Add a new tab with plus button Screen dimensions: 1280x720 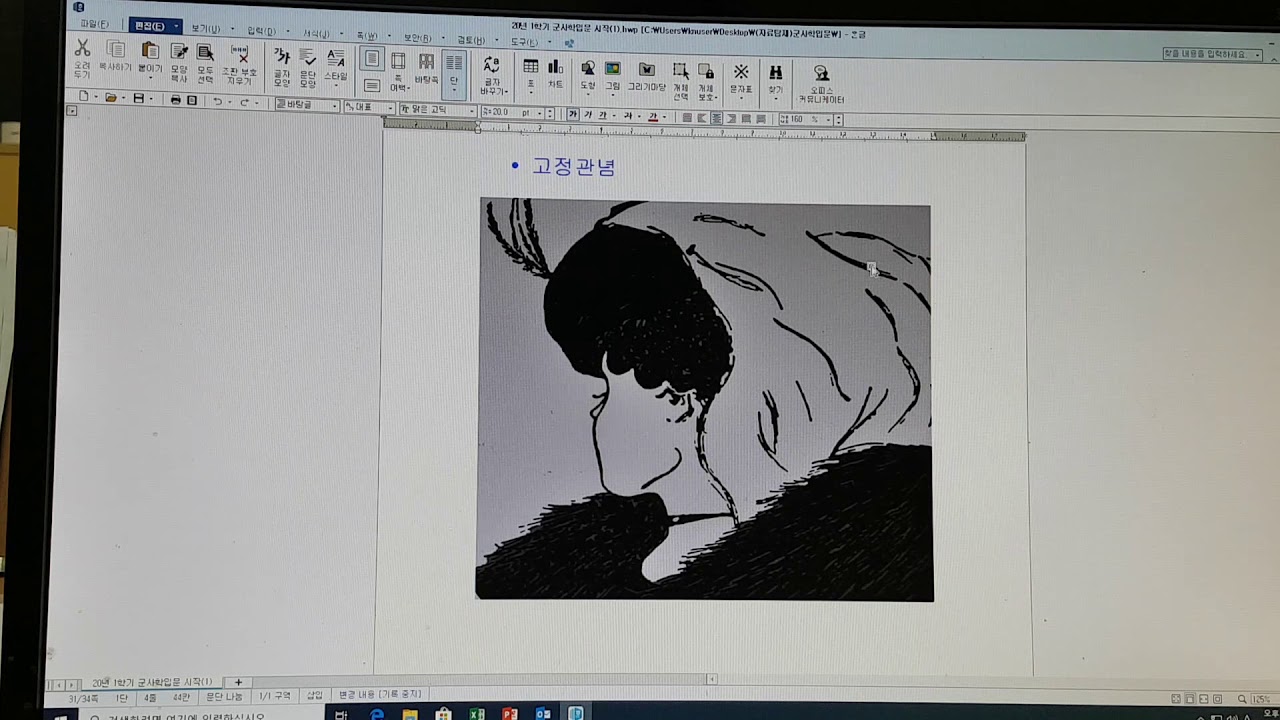[x=238, y=682]
